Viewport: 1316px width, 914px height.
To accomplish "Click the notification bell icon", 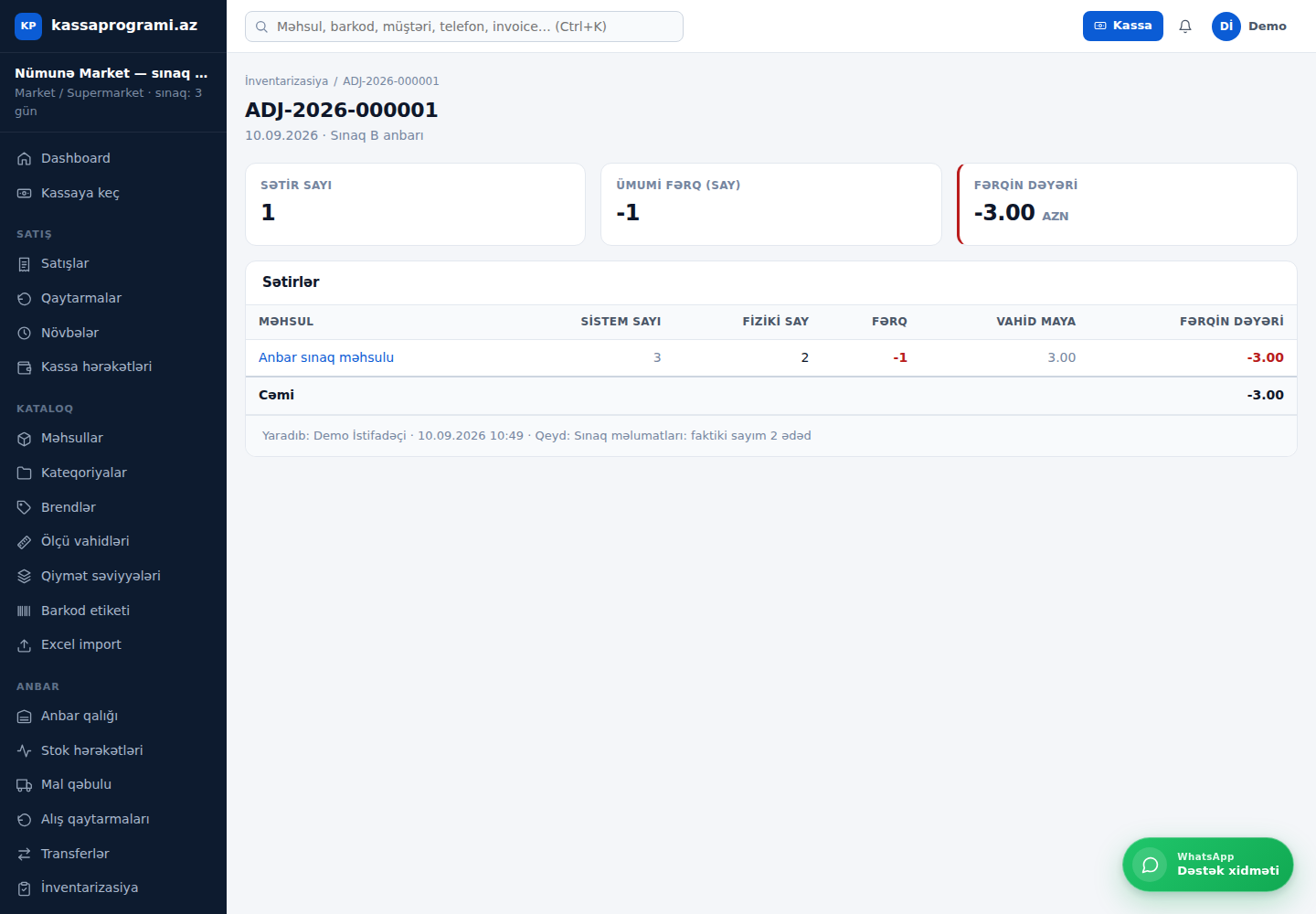I will [x=1185, y=27].
